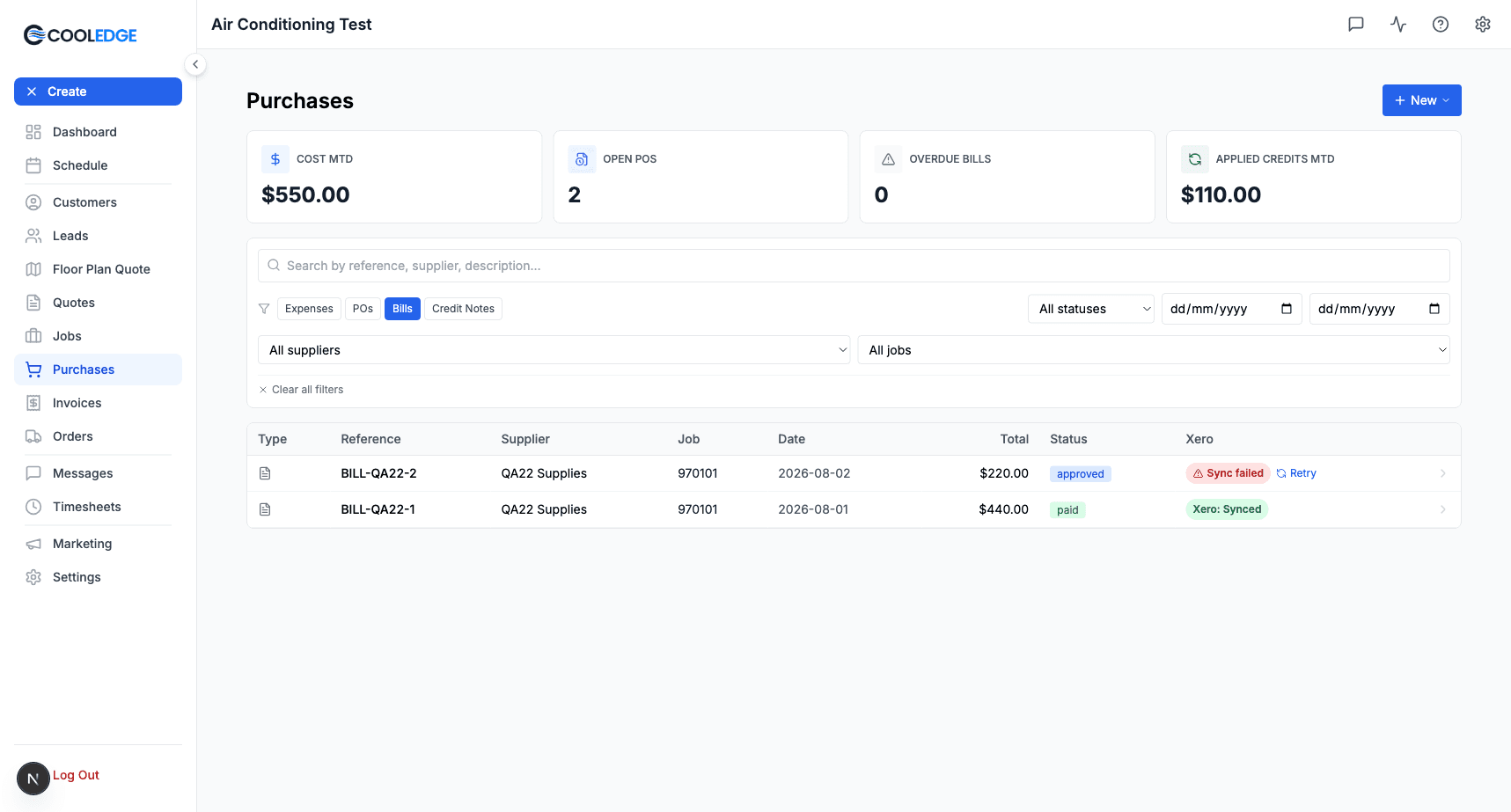The width and height of the screenshot is (1511, 812).
Task: Click the Orders truck icon in sidebar
Action: click(33, 436)
